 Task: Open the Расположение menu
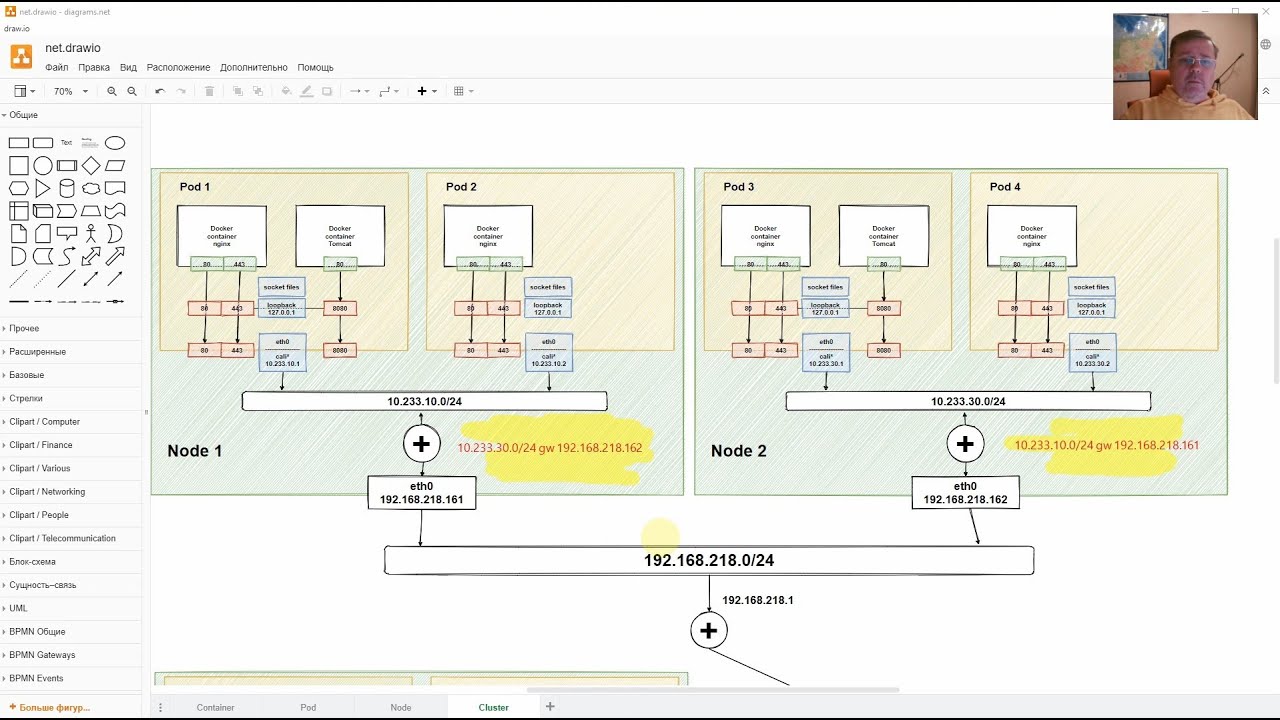pyautogui.click(x=179, y=68)
